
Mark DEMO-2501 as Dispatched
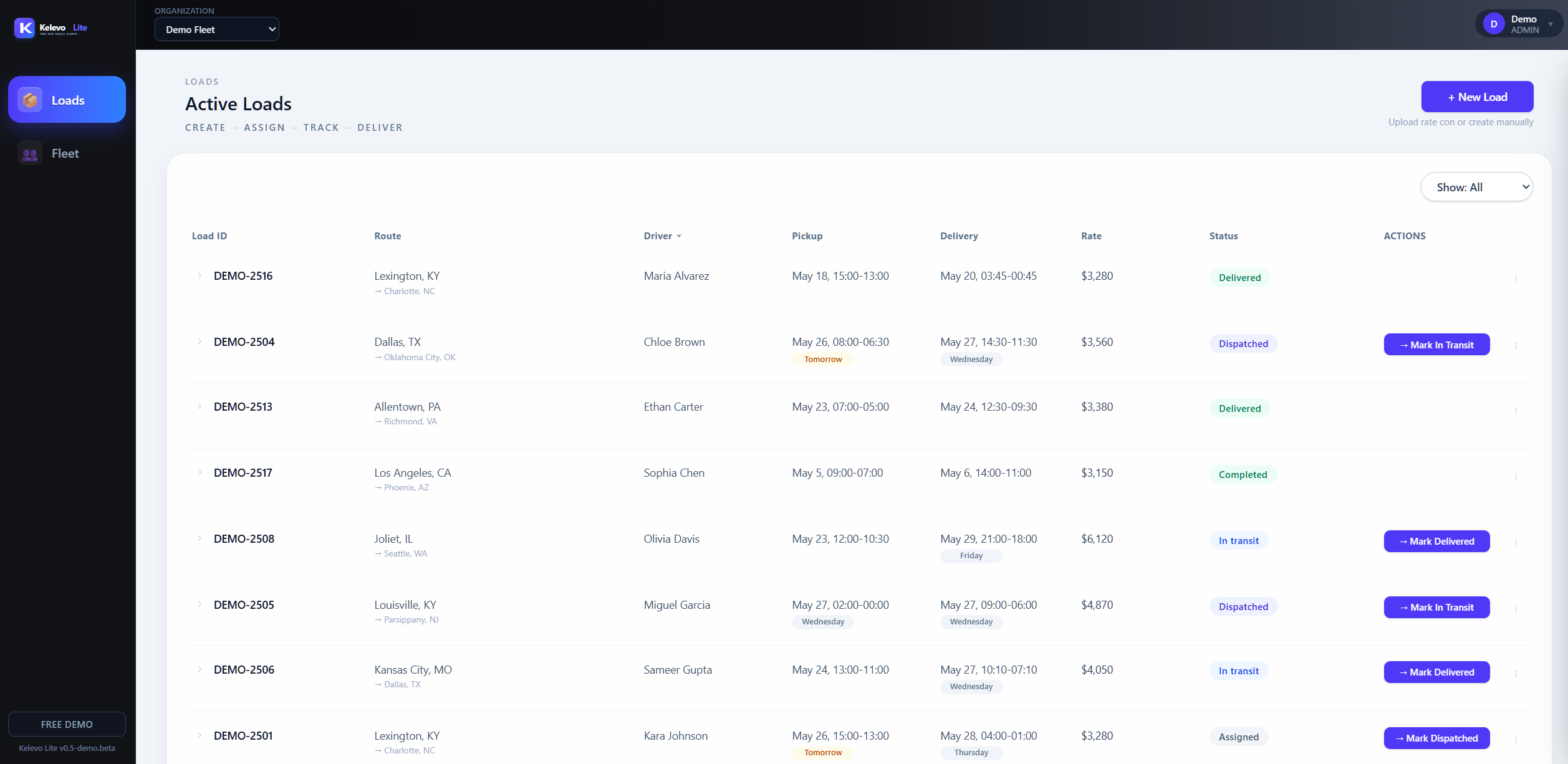[1436, 738]
